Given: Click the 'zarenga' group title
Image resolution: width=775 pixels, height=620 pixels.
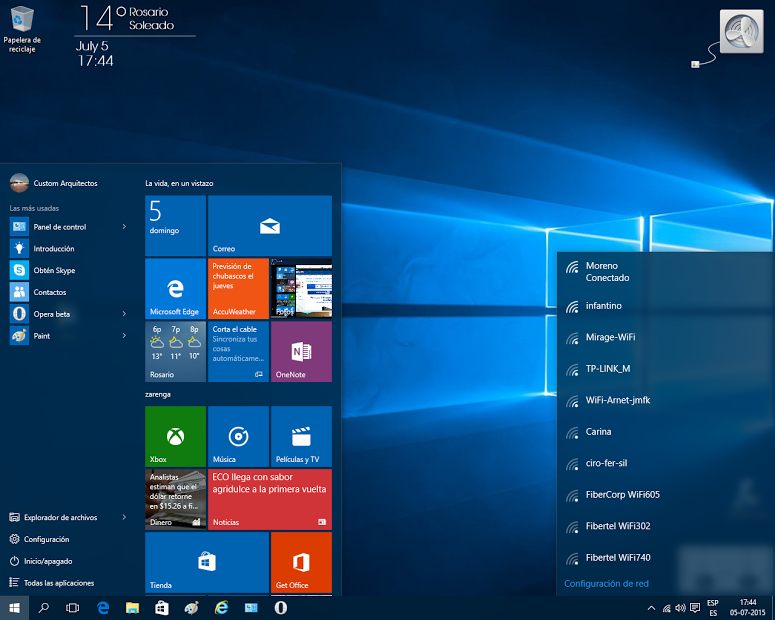Looking at the screenshot, I should pyautogui.click(x=158, y=395).
